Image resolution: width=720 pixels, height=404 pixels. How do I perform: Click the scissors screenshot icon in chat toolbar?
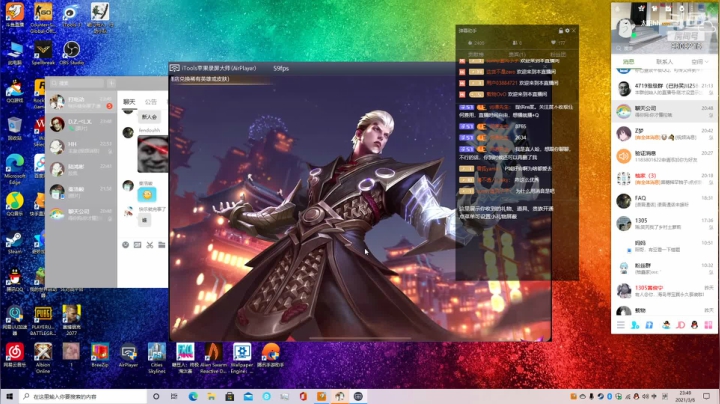click(x=150, y=245)
